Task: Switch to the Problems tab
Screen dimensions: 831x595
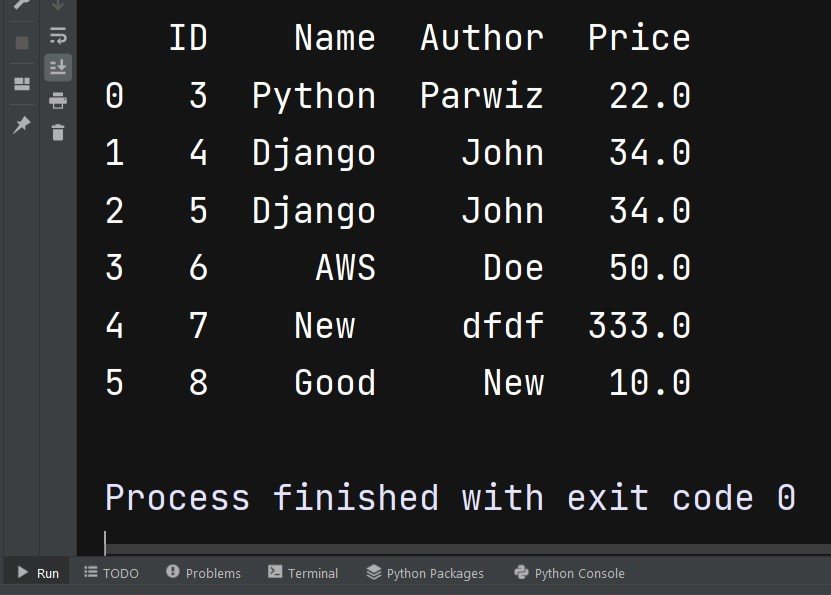Action: click(x=203, y=573)
